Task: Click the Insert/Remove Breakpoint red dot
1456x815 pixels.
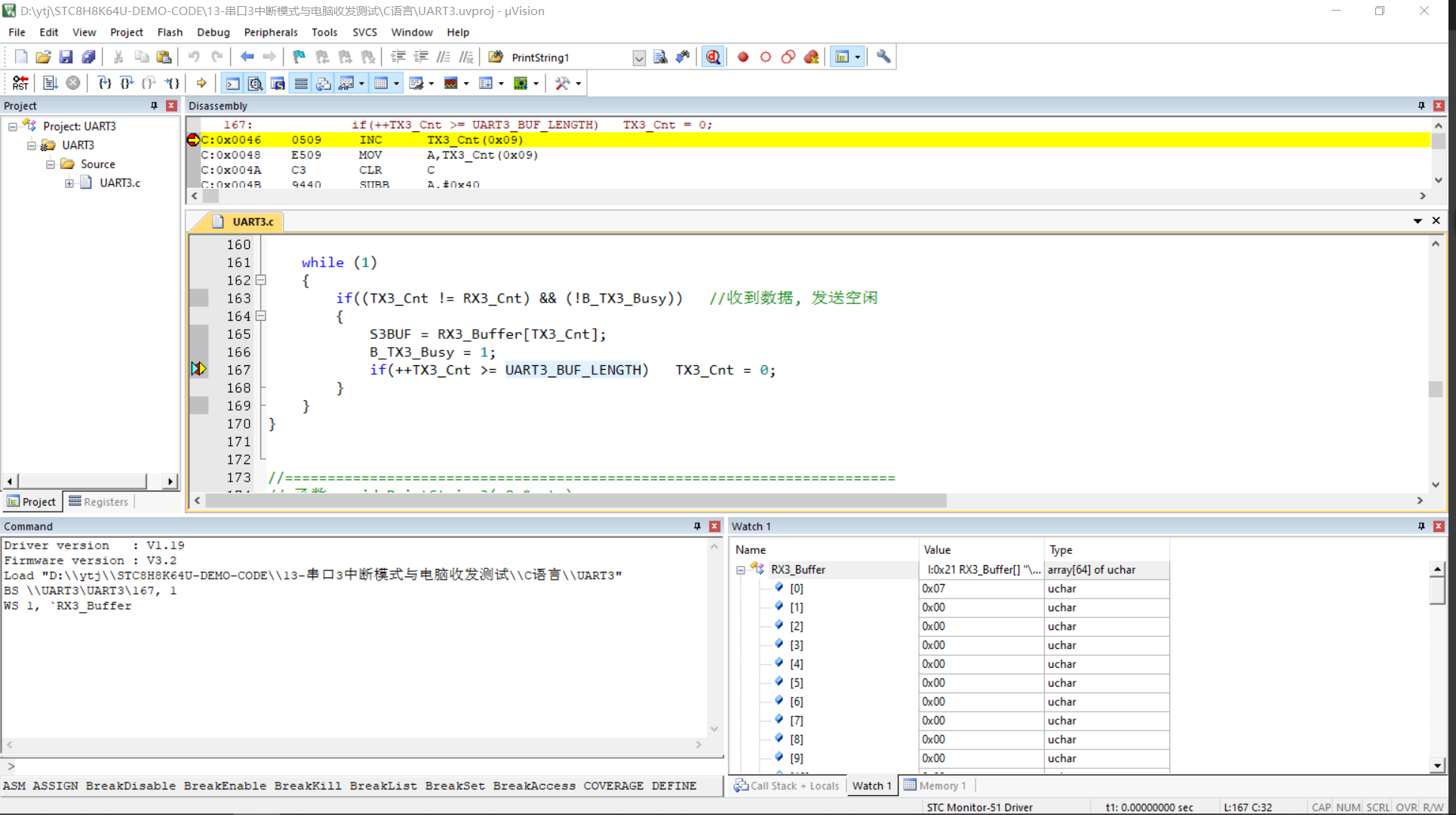Action: coord(743,57)
